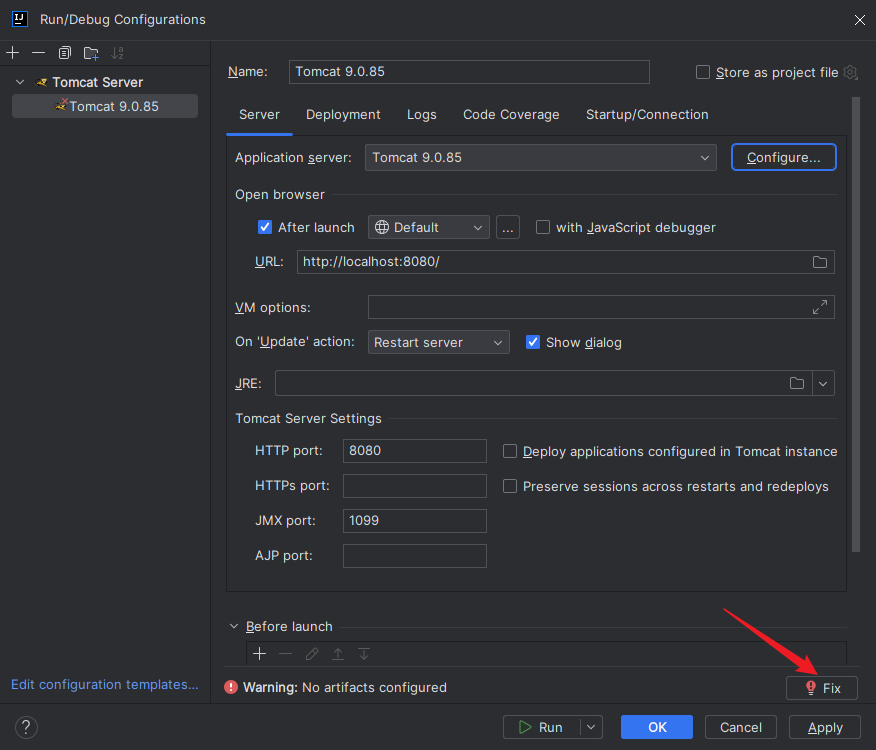Switch to the Code Coverage tab
Image resolution: width=876 pixels, height=750 pixels.
coord(511,115)
